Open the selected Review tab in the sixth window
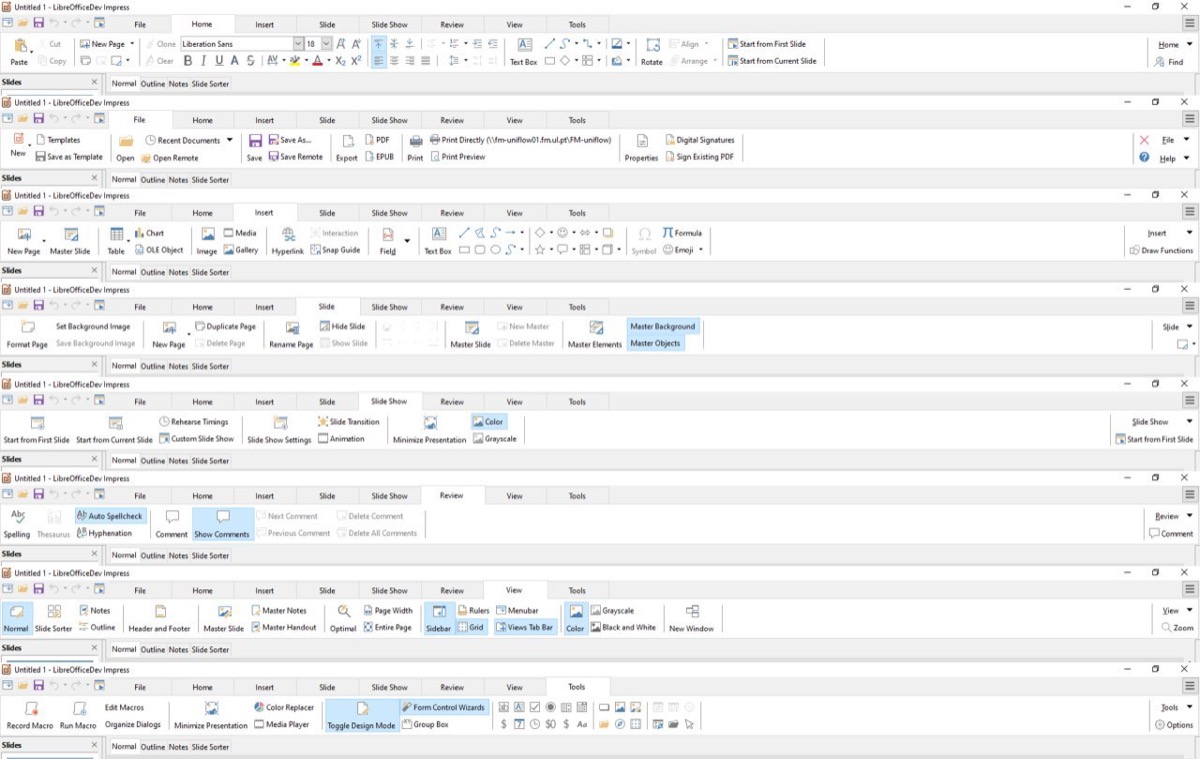Image resolution: width=1200 pixels, height=759 pixels. pyautogui.click(x=452, y=495)
